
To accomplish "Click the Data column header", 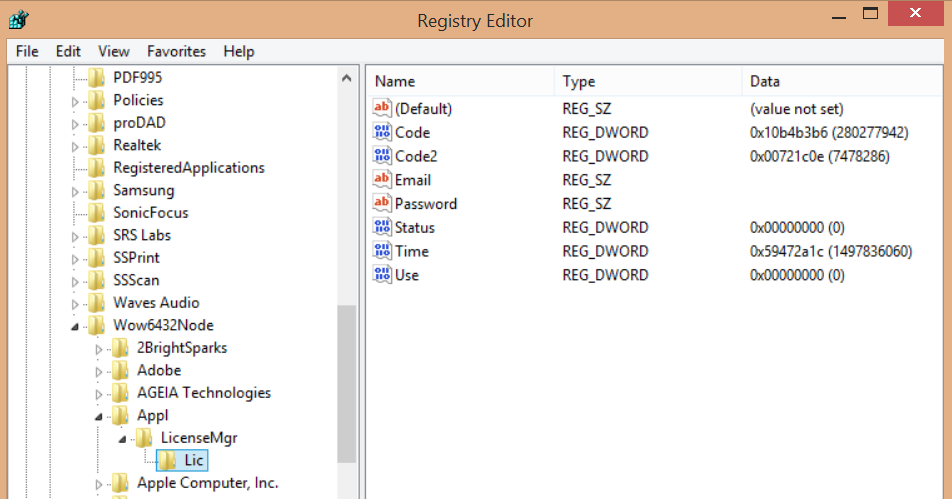I will pyautogui.click(x=843, y=81).
